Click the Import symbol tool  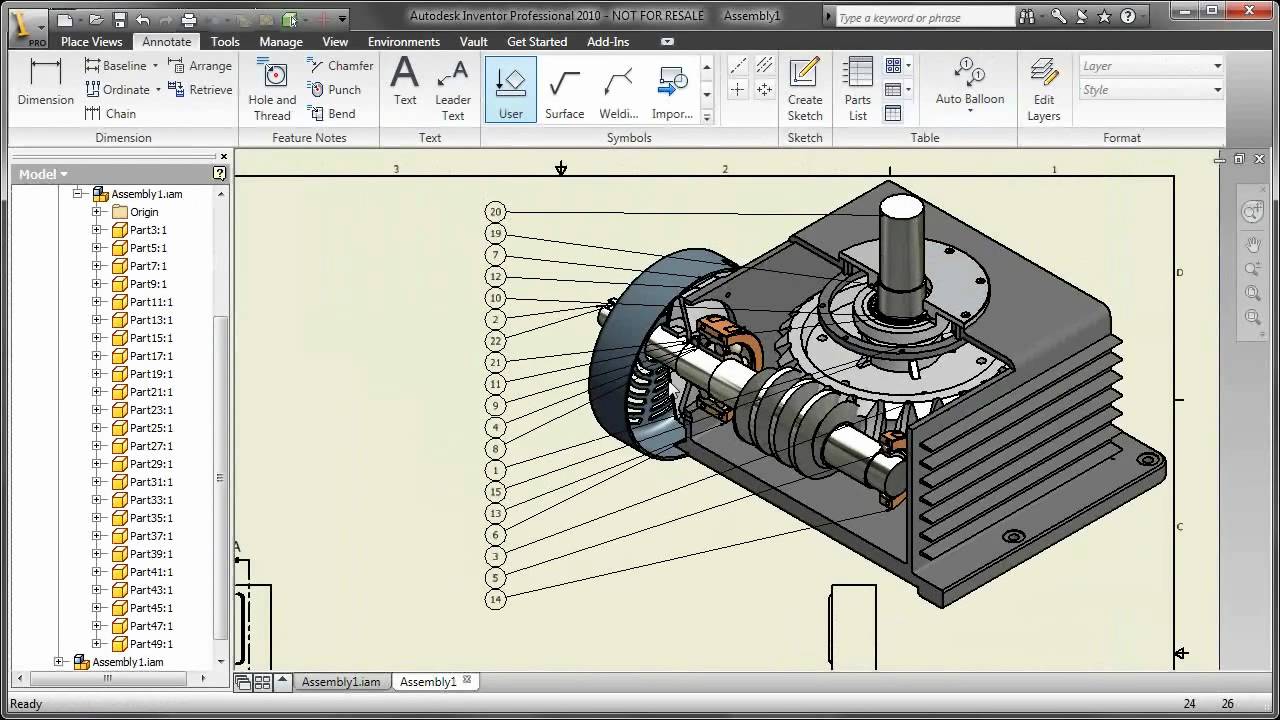pos(672,90)
